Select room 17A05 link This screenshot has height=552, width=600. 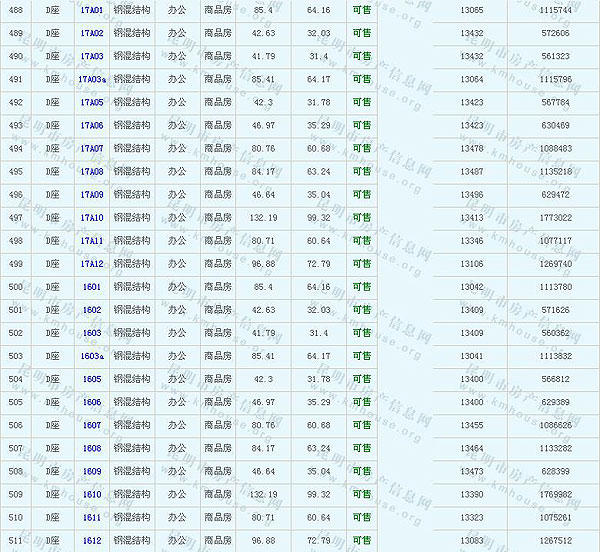[92, 102]
